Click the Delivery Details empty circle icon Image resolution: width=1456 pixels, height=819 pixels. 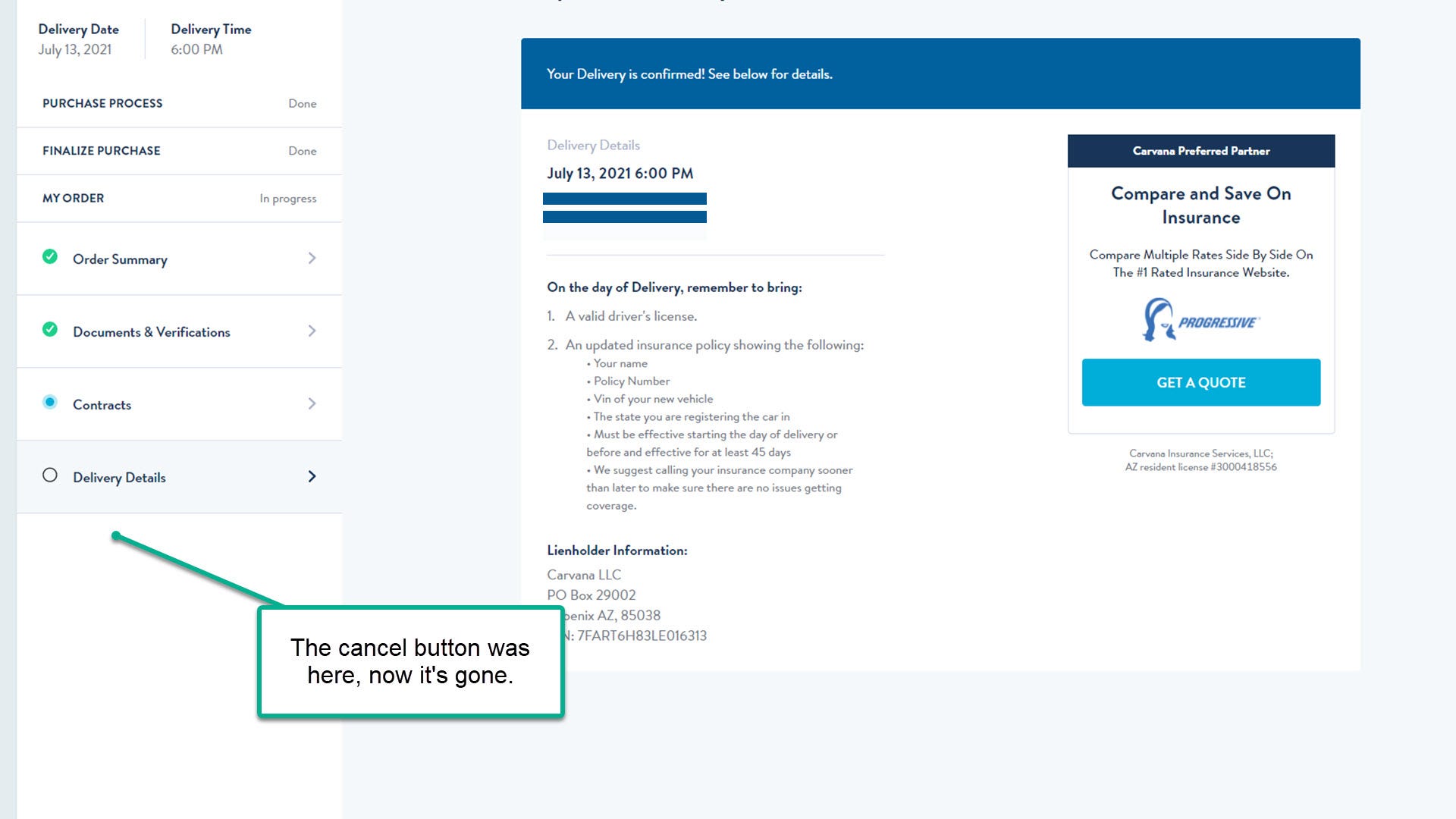49,476
